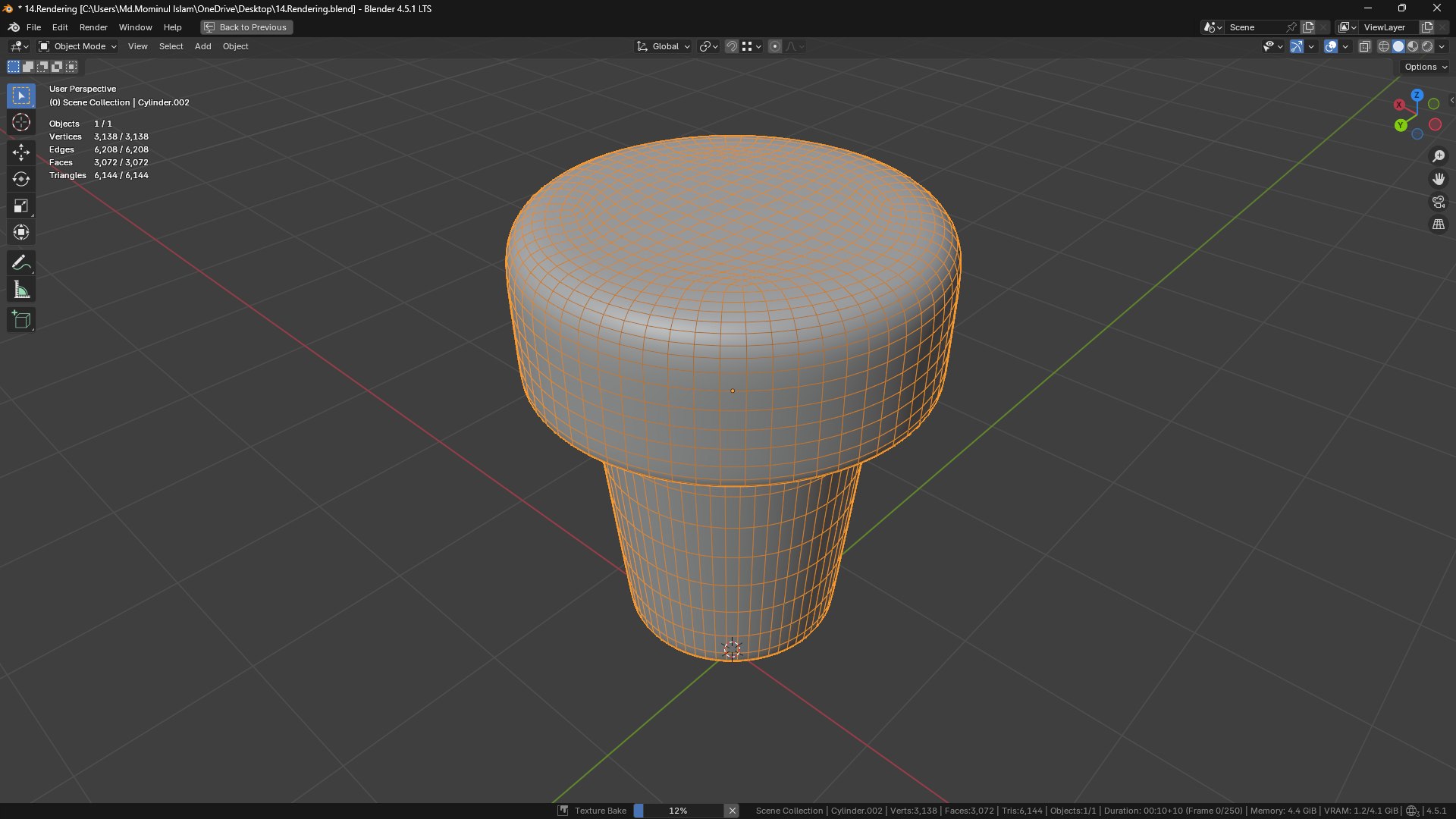This screenshot has width=1456, height=819.
Task: Open the snapping options dropdown
Action: click(x=752, y=46)
